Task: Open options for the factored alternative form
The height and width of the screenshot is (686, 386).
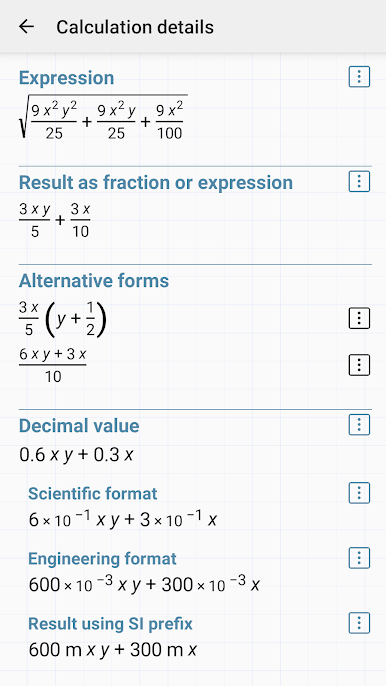Action: click(x=359, y=318)
